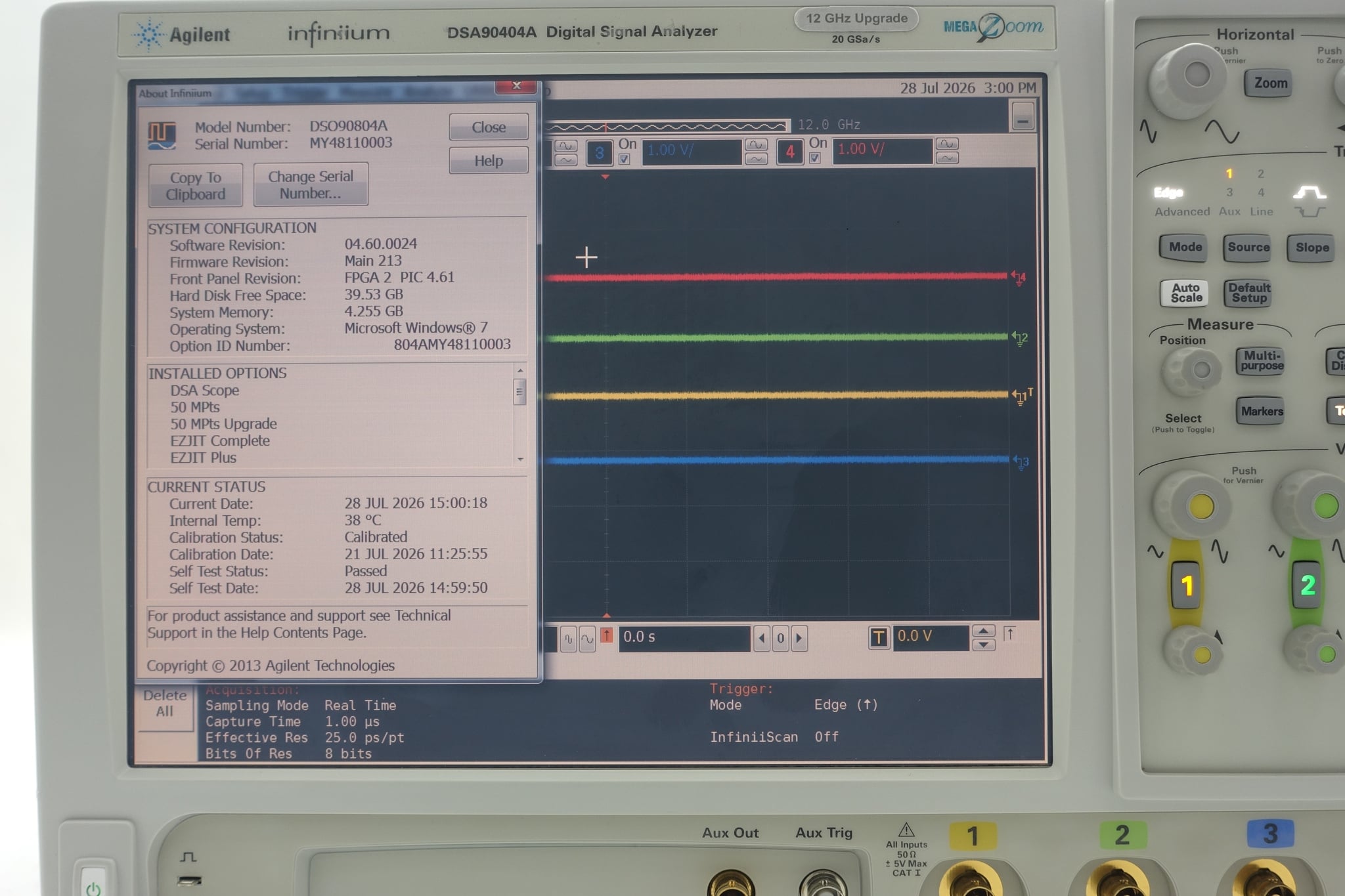Click large-wave scale icon left of channel 3

point(565,146)
